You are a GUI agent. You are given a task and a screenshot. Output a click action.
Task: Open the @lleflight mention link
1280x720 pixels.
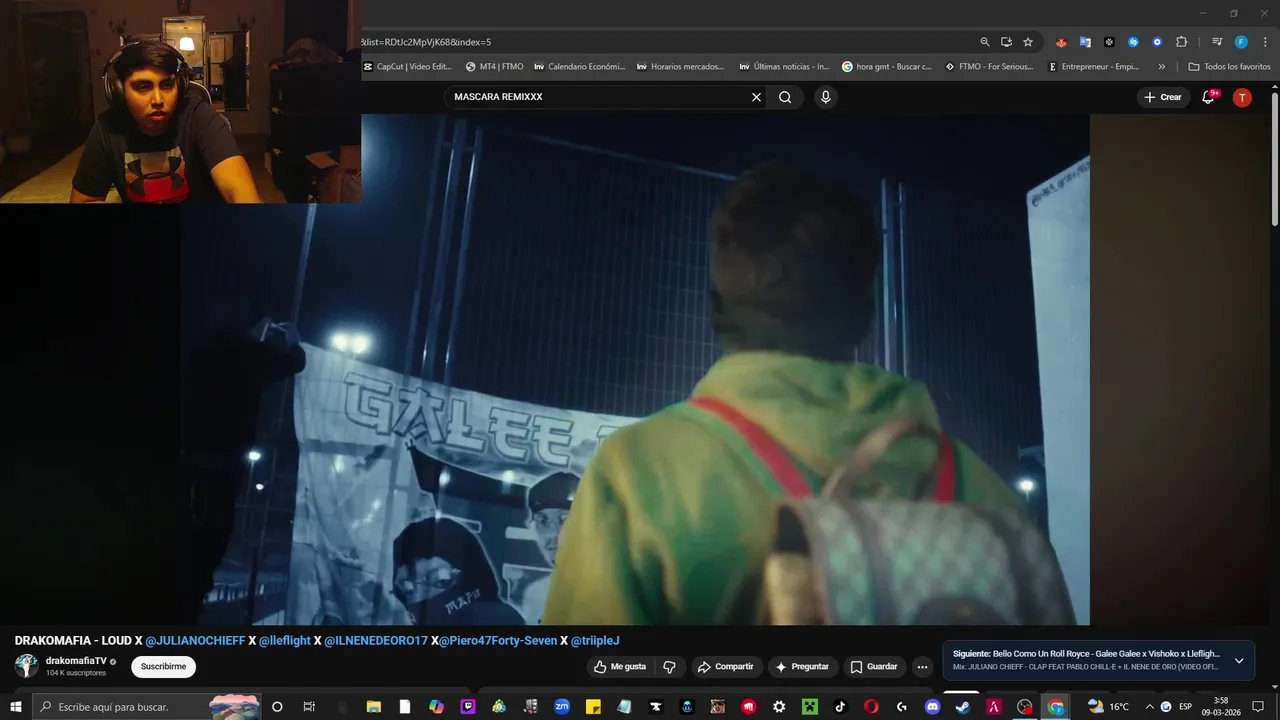(x=285, y=640)
